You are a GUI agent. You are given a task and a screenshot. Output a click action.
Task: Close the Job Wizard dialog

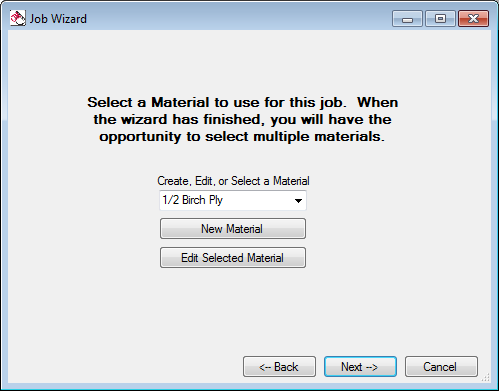click(x=473, y=19)
